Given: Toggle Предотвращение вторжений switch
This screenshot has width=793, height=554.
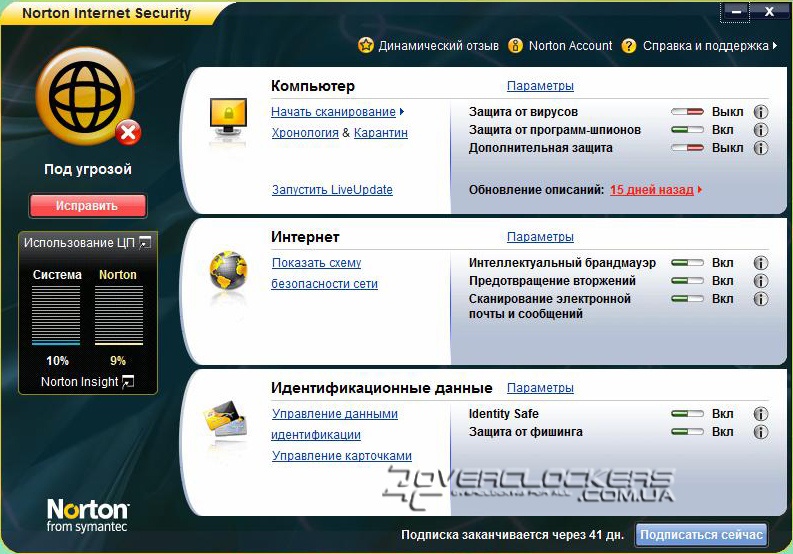Looking at the screenshot, I should click(x=687, y=281).
